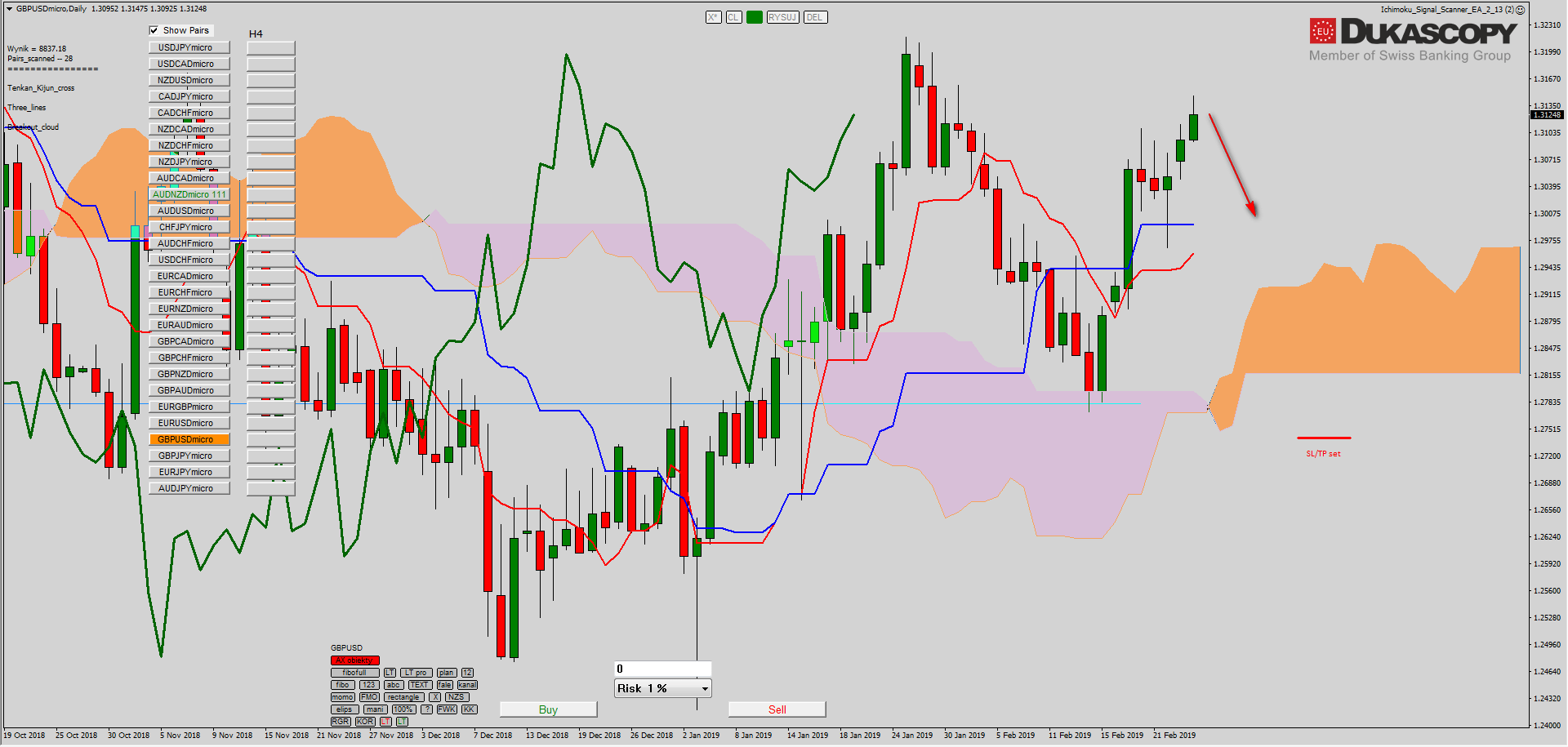The image size is (1568, 747).
Task: Toggle the Show Pairs checkbox
Action: [x=154, y=30]
